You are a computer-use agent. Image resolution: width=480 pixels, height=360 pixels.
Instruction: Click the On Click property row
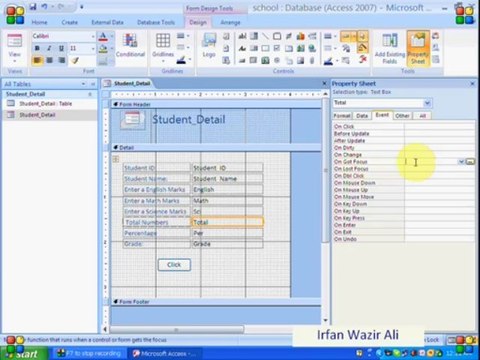404,127
